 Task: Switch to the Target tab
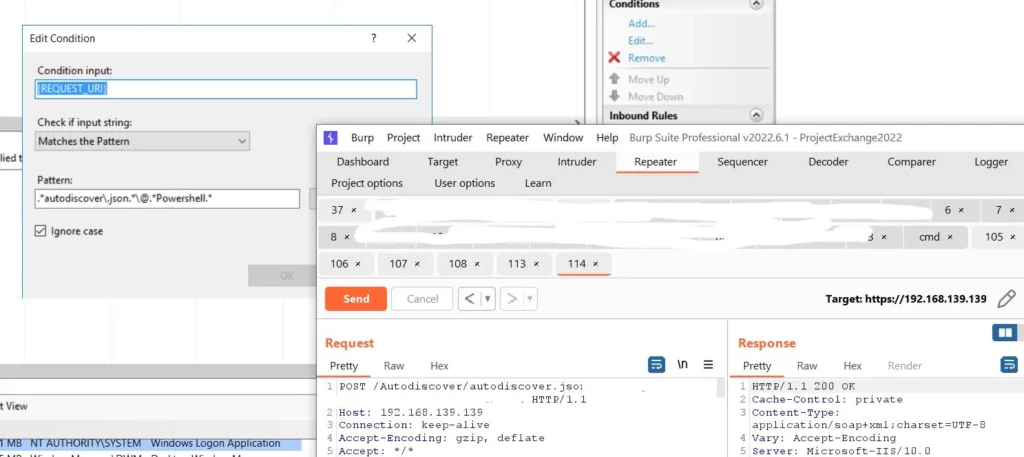point(443,162)
